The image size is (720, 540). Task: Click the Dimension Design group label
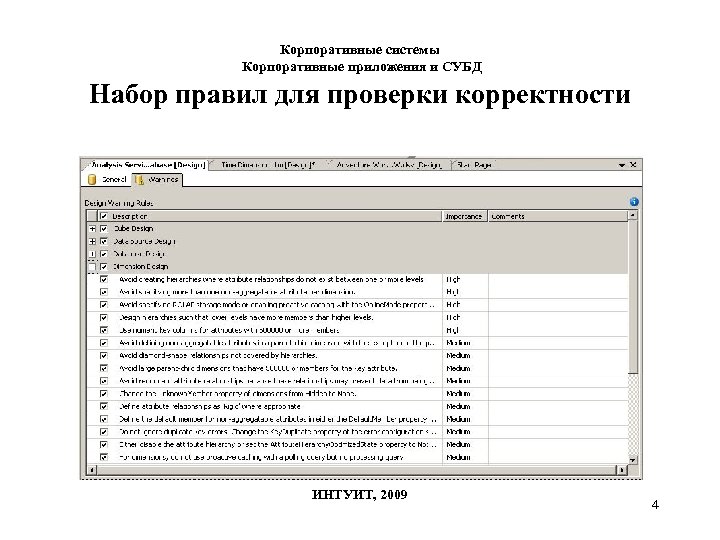(141, 267)
